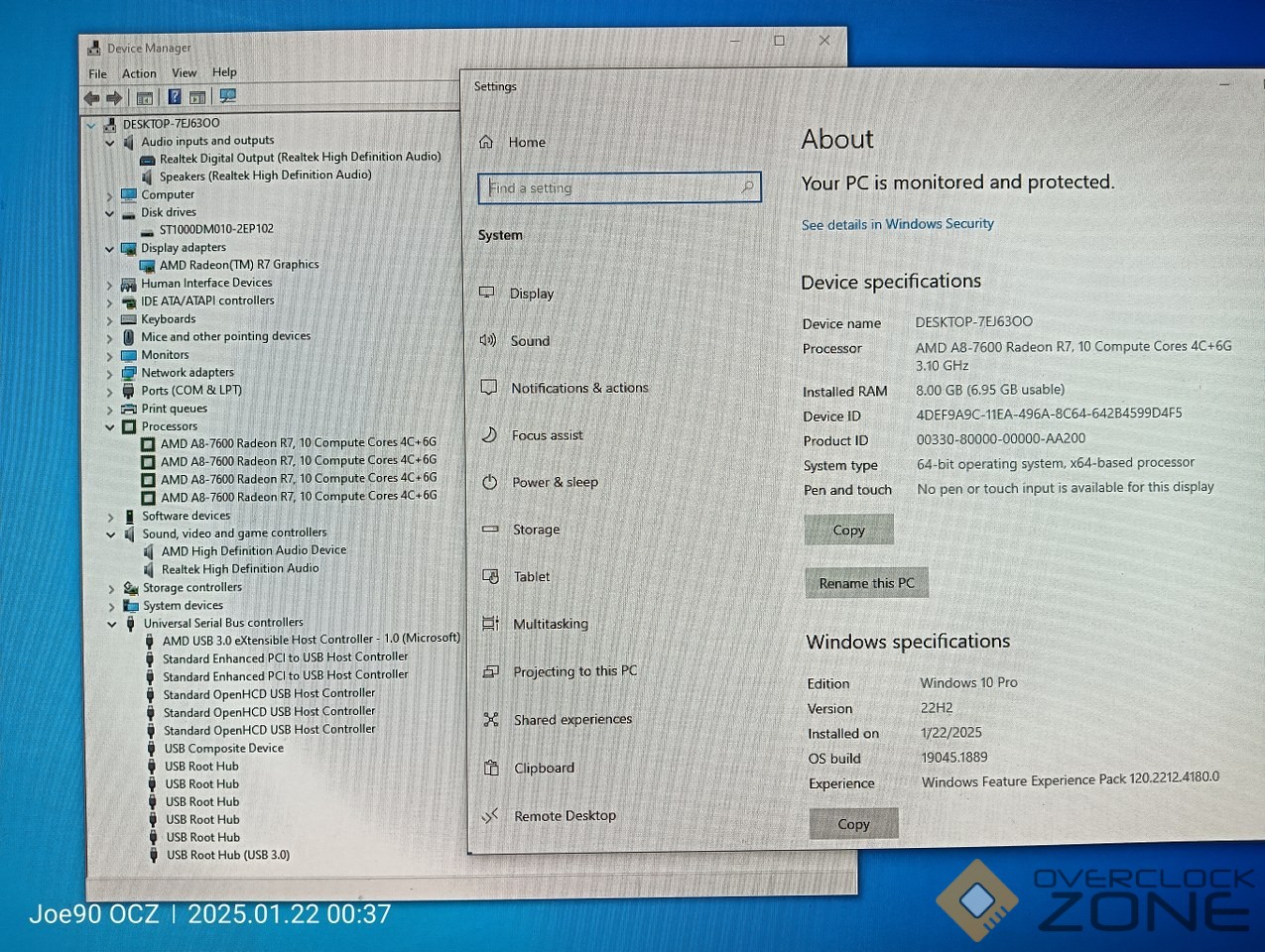Collapse the DESKTOP-7EJ63OO root node
This screenshot has height=952, width=1265.
pos(91,125)
